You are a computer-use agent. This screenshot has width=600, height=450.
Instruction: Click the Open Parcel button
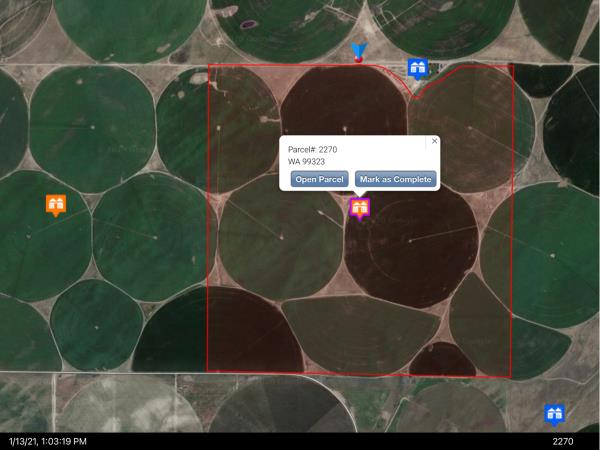(x=320, y=180)
